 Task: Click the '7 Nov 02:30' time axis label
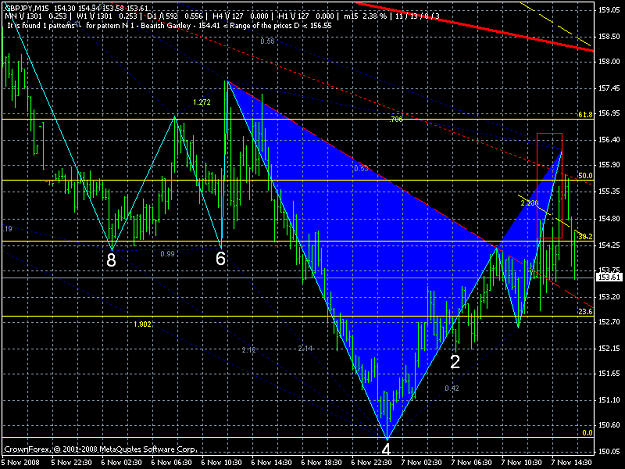point(421,462)
